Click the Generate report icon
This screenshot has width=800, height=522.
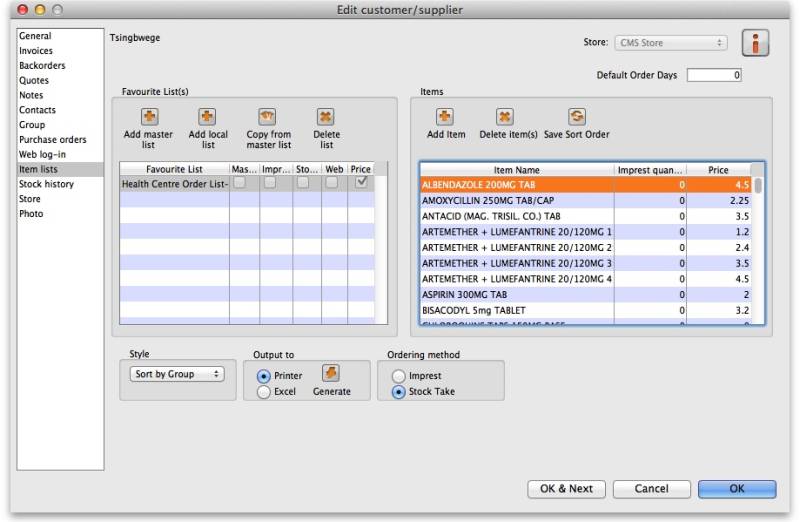click(x=331, y=374)
